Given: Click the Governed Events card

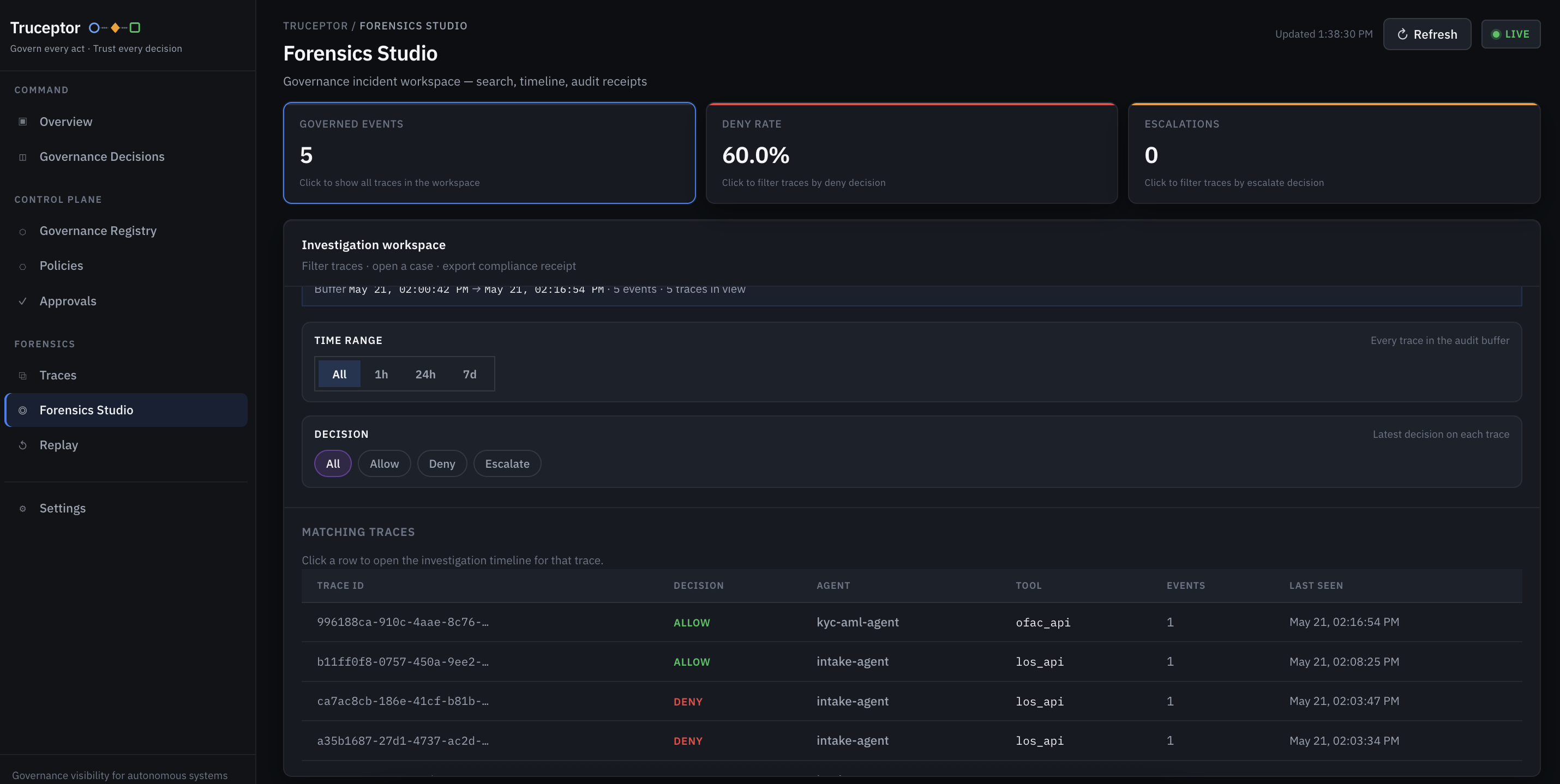Looking at the screenshot, I should point(489,153).
